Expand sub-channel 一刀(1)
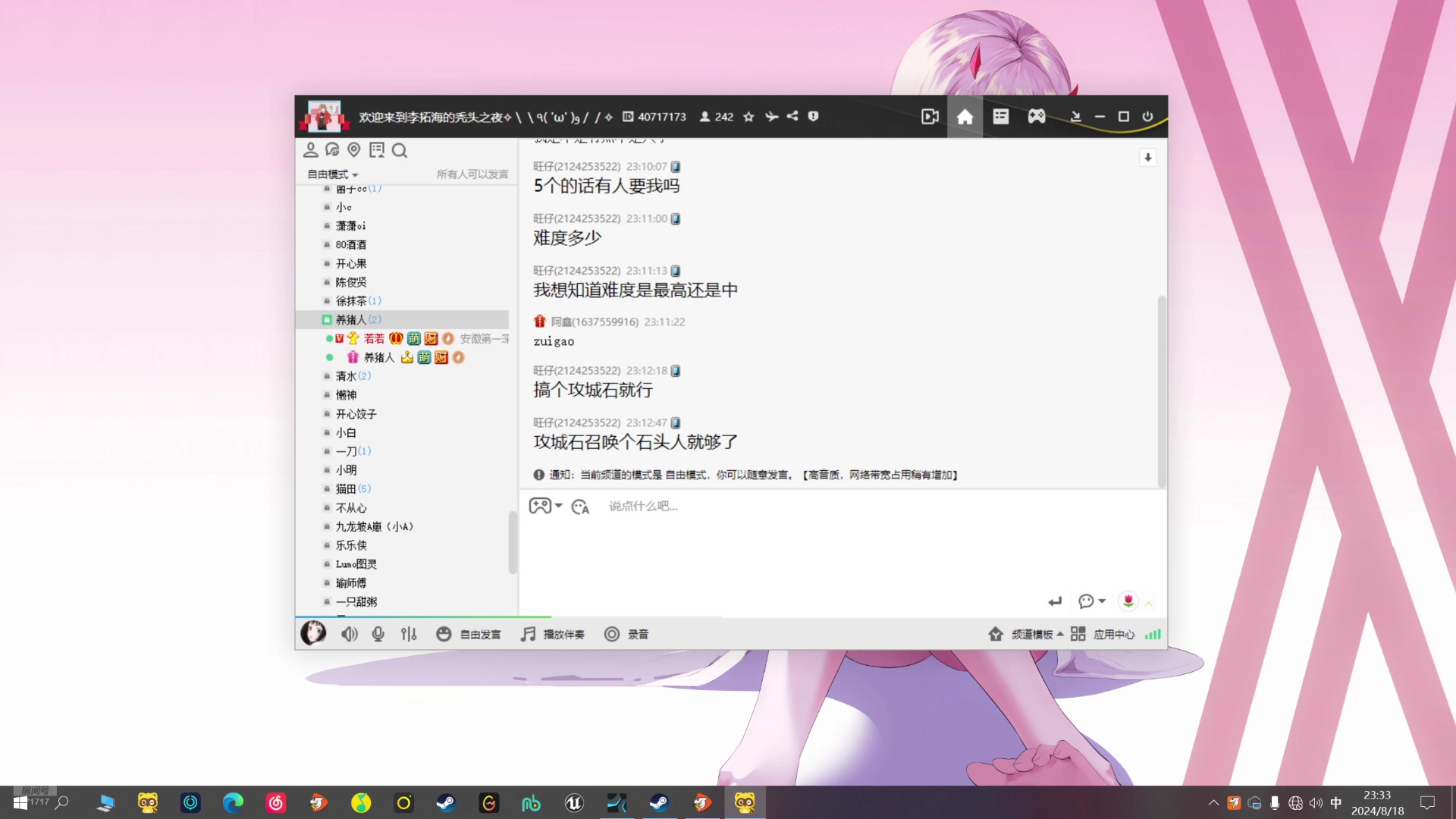Viewport: 1456px width, 819px height. [353, 451]
